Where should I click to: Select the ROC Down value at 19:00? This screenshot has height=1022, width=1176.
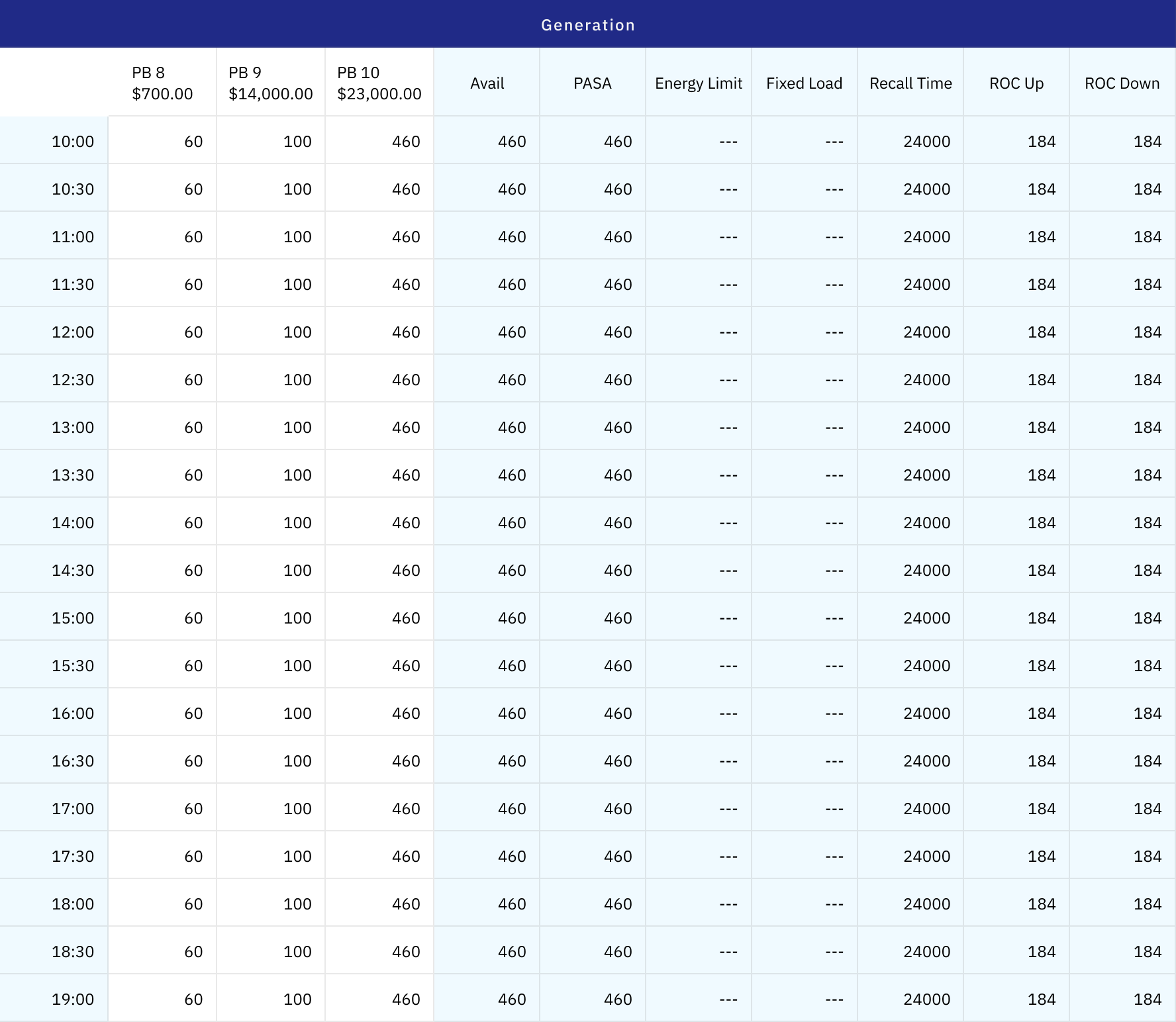click(1123, 999)
